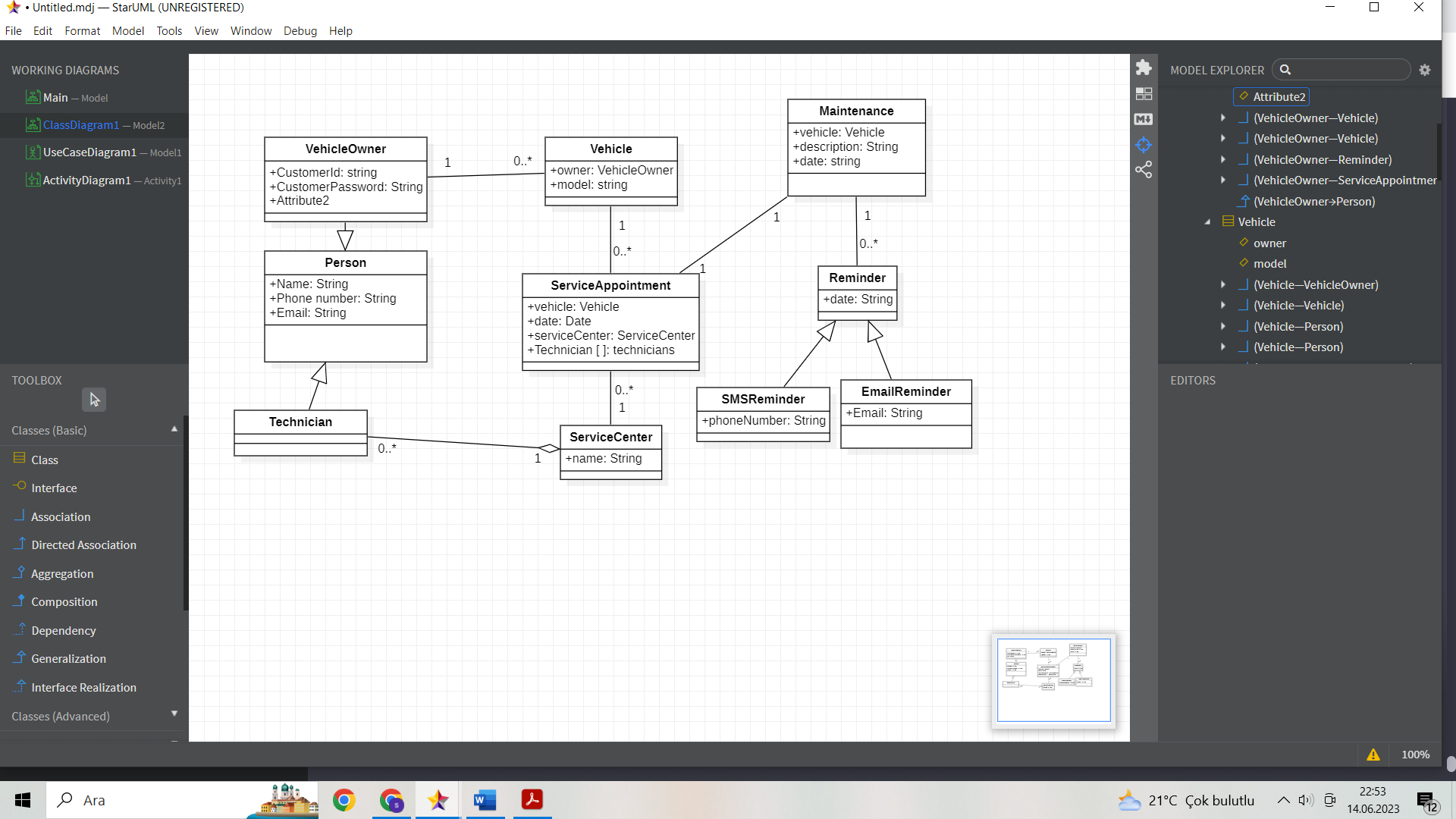The image size is (1456, 819).
Task: Open the extensions puzzle-piece icon
Action: 1144,68
